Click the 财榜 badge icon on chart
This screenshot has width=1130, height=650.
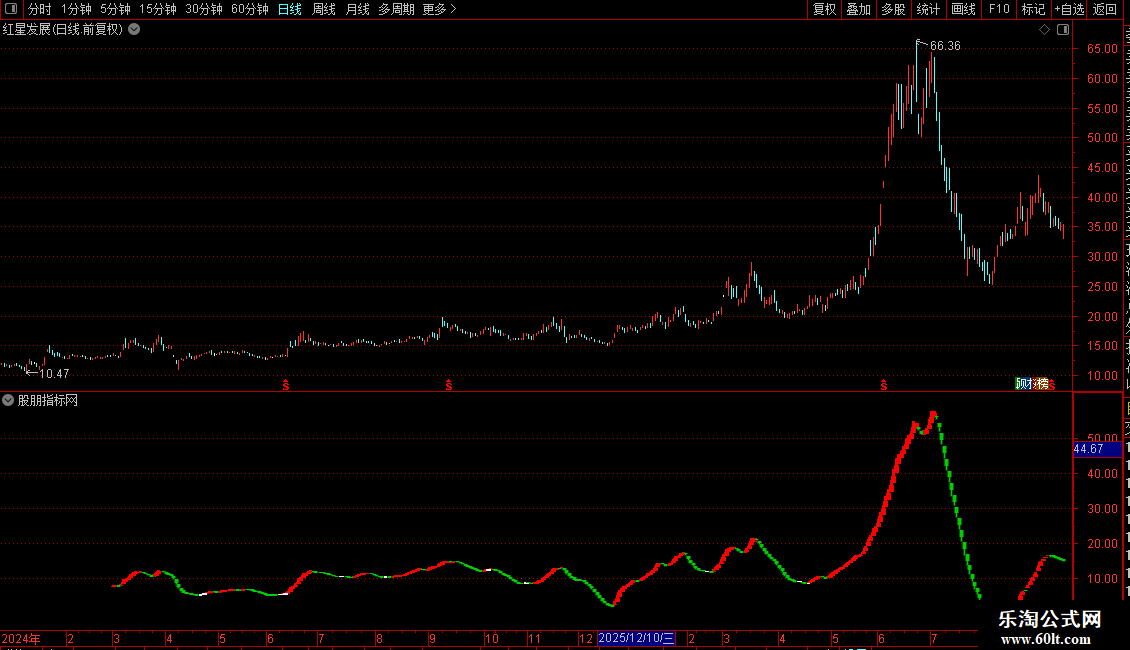(x=1032, y=384)
